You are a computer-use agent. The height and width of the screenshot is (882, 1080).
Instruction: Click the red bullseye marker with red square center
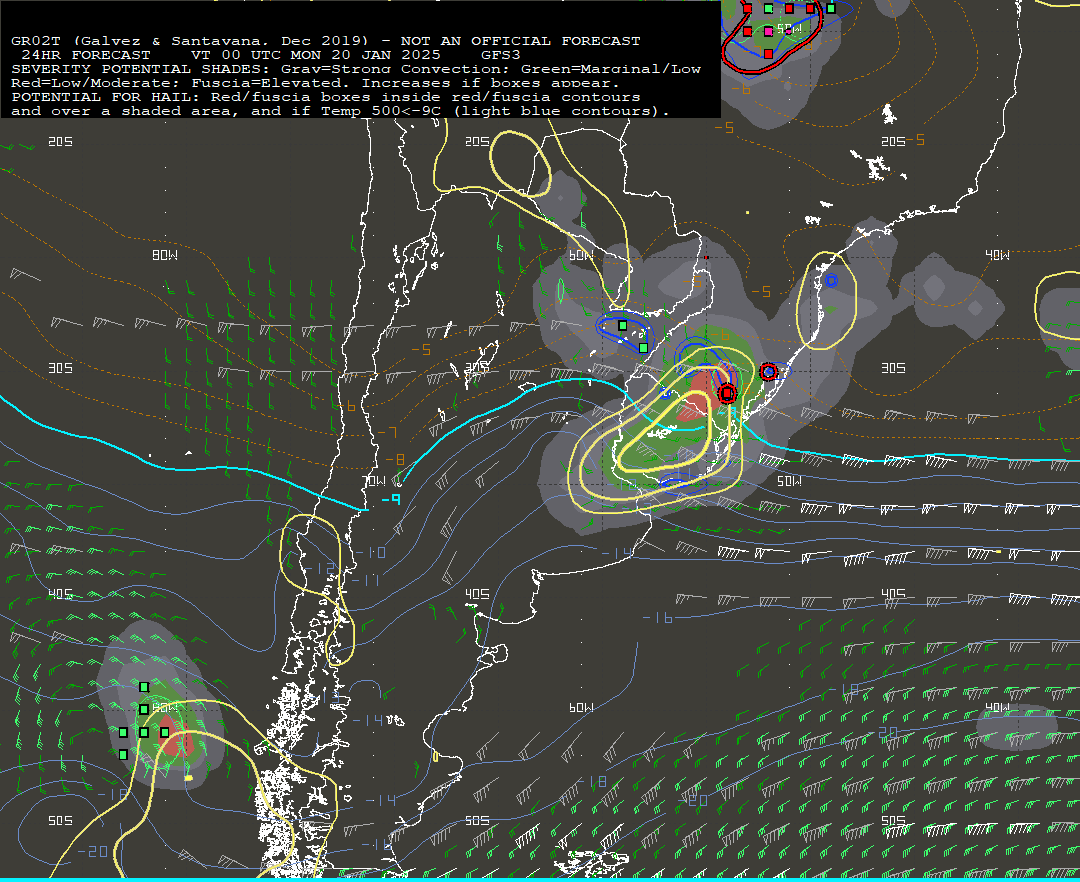pos(727,393)
